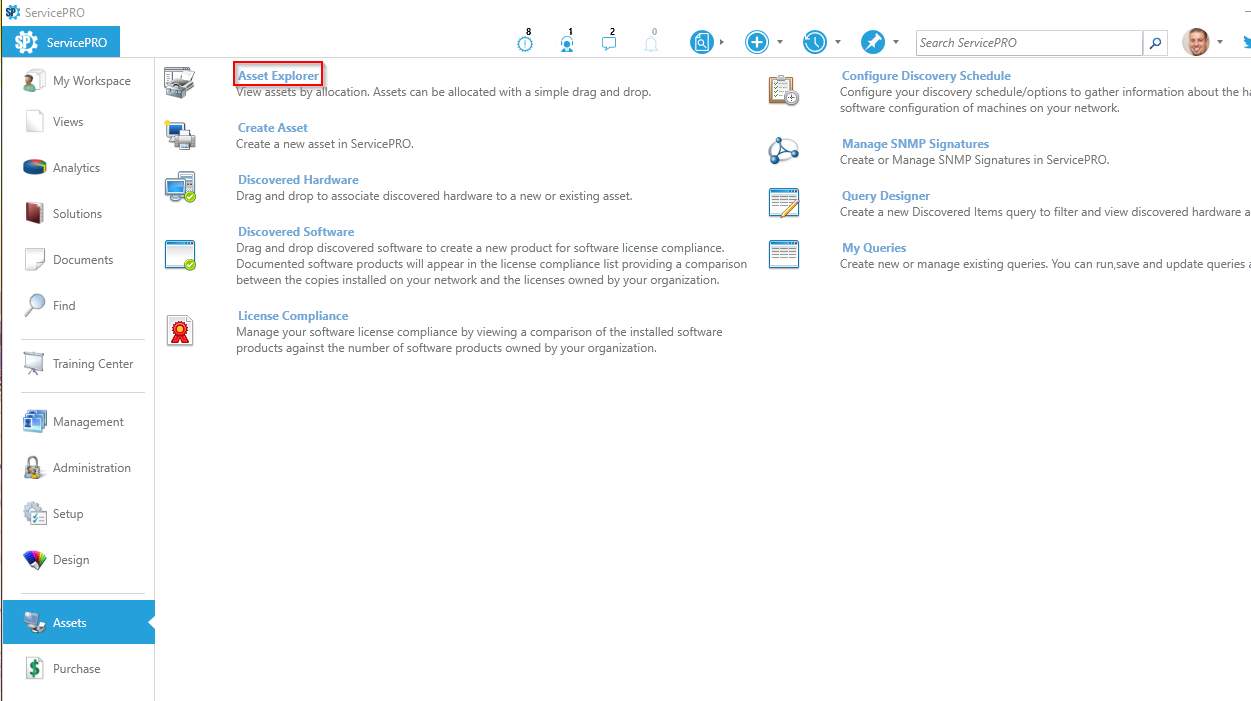The image size is (1251, 701).
Task: Open the recent history clock icon
Action: (x=815, y=41)
